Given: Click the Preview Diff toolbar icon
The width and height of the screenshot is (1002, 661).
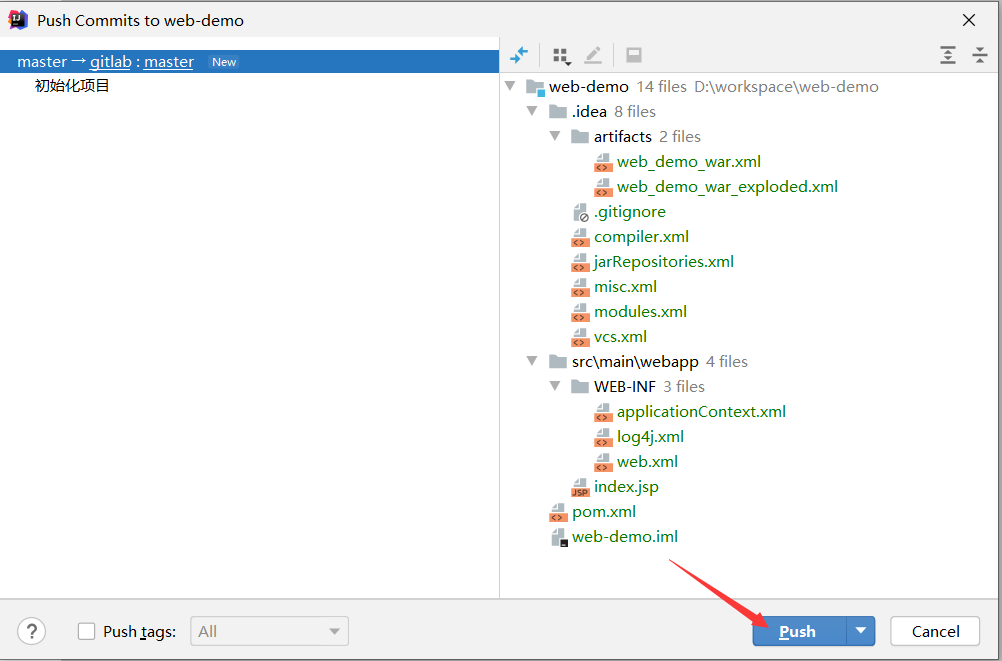Looking at the screenshot, I should [x=634, y=55].
